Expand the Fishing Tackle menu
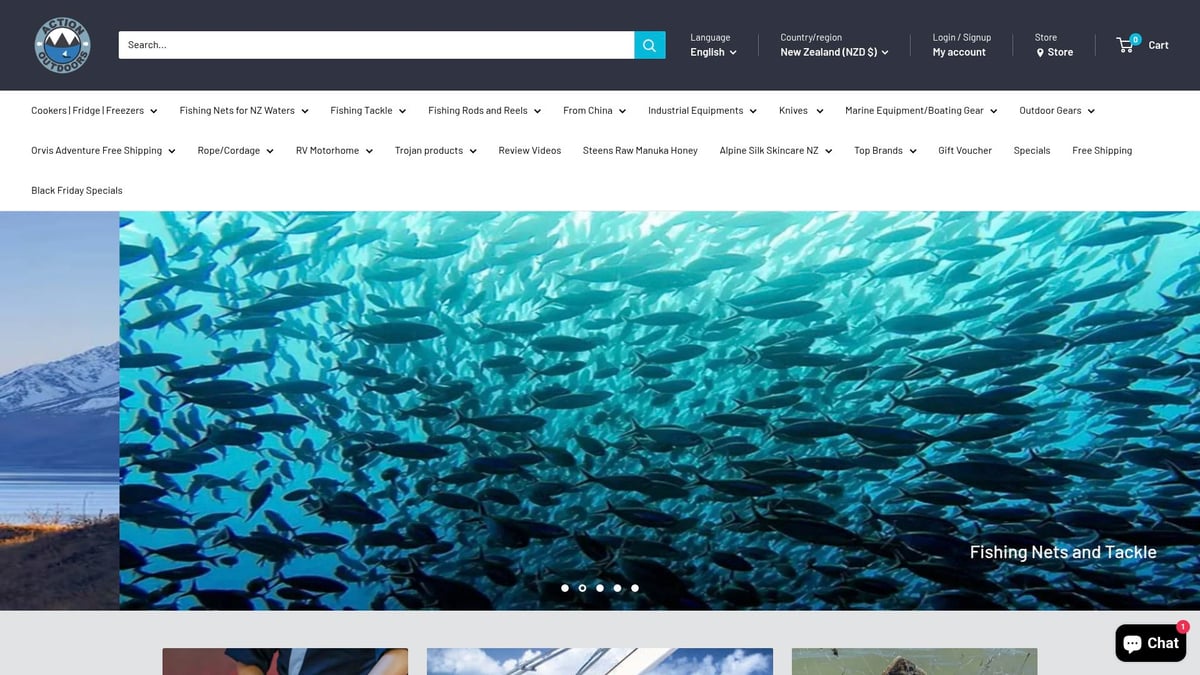Viewport: 1200px width, 675px height. 367,110
